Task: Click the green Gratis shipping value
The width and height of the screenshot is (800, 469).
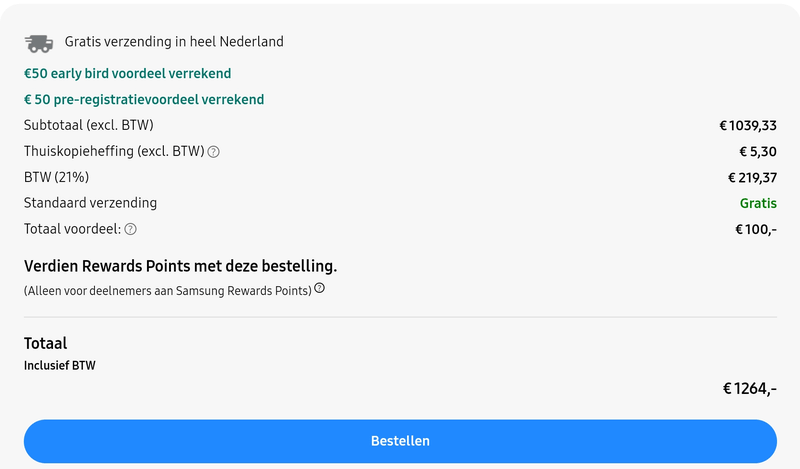Action: coord(758,203)
